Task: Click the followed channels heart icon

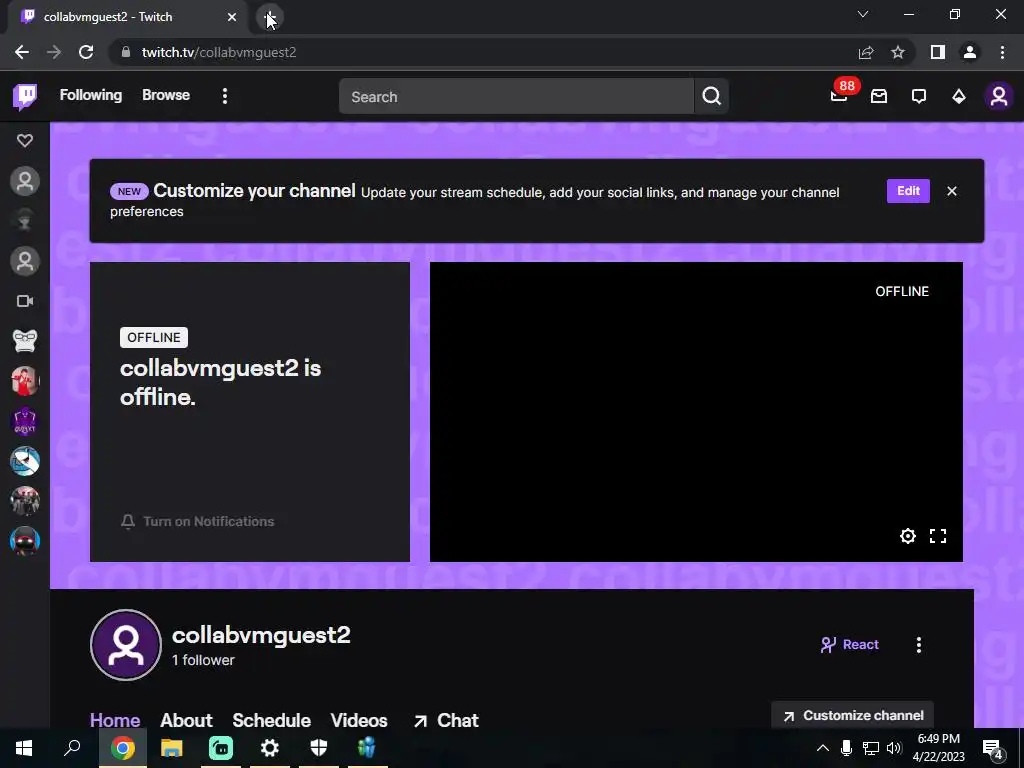Action: point(25,140)
